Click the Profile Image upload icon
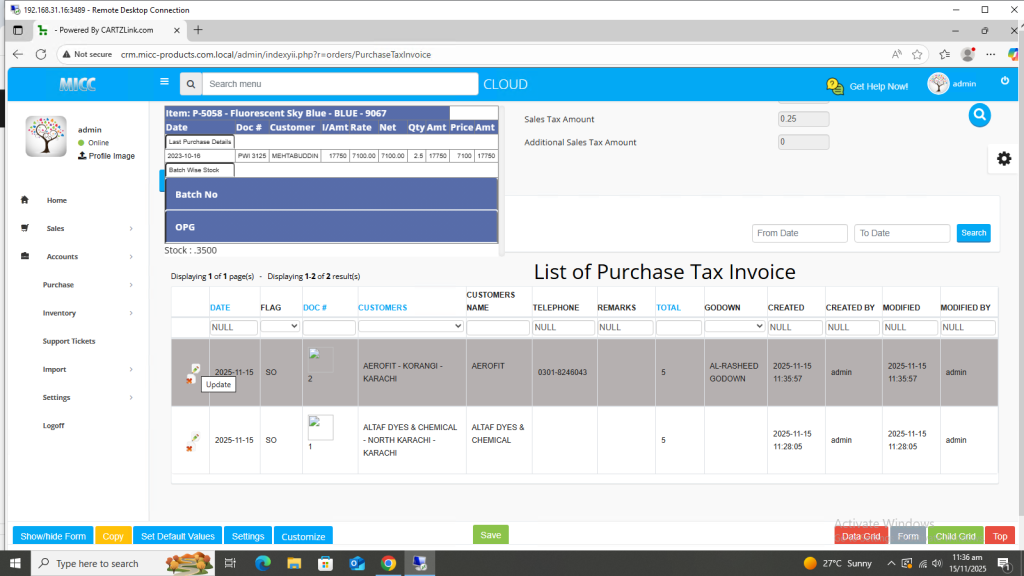This screenshot has height=576, width=1024. pos(82,156)
